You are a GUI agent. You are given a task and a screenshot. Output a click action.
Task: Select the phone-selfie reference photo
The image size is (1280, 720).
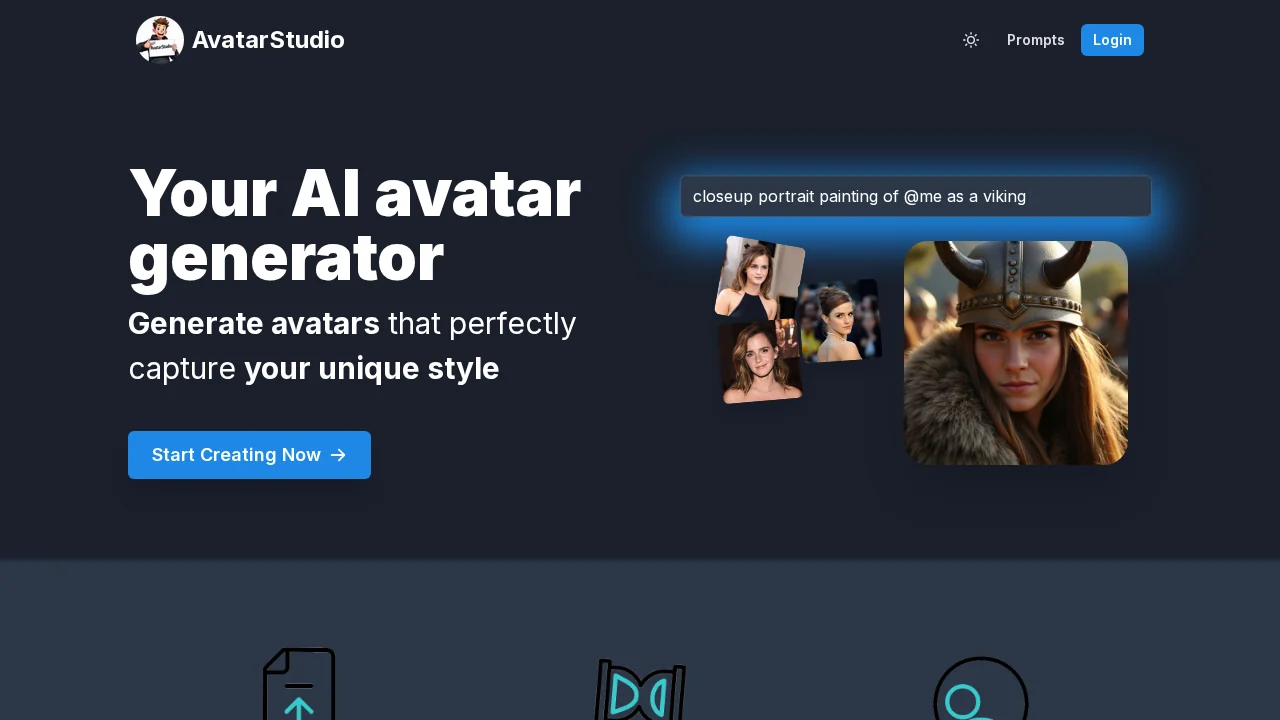pos(760,277)
